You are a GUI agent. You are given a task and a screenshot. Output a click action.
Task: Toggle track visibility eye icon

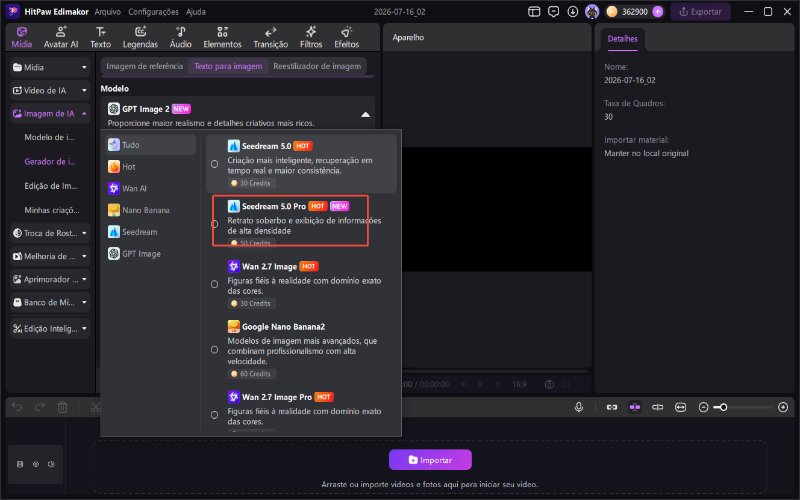[x=36, y=464]
